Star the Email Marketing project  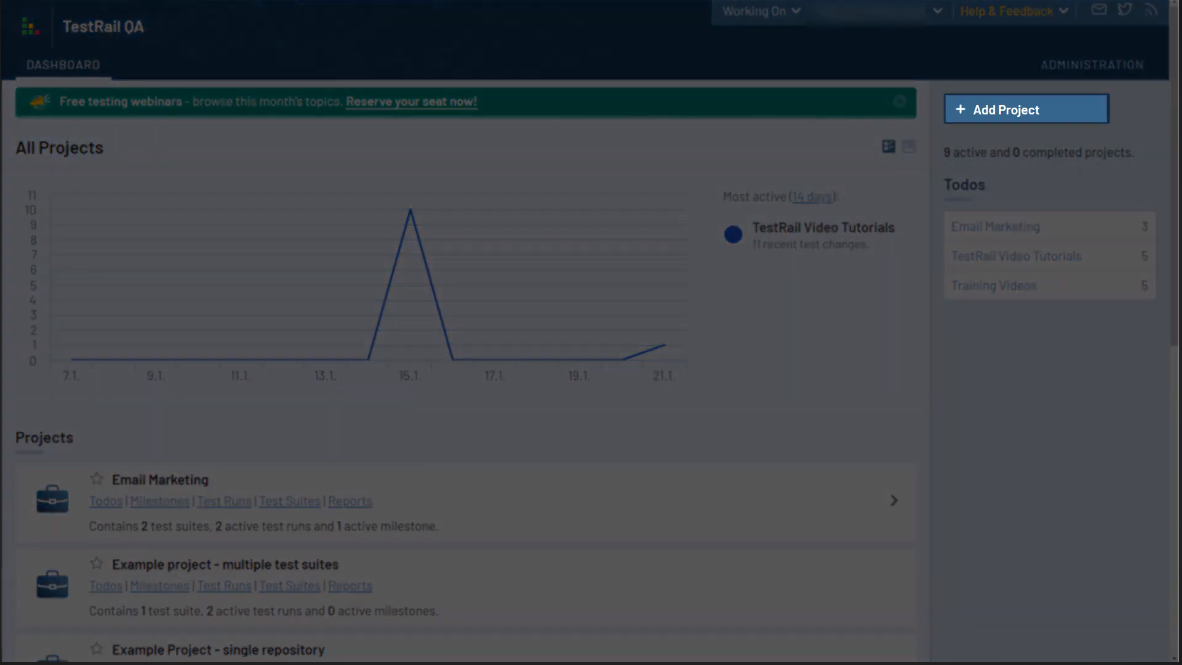click(x=97, y=479)
